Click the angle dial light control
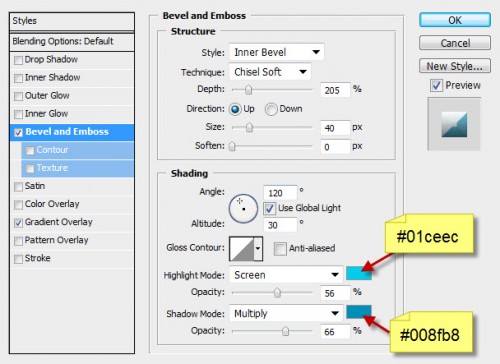This screenshot has width=500, height=364. pos(243,209)
